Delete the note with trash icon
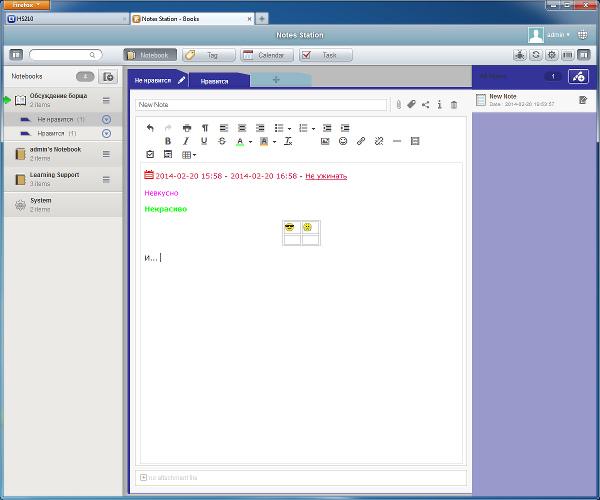Screen dimensions: 600x500 pos(454,104)
